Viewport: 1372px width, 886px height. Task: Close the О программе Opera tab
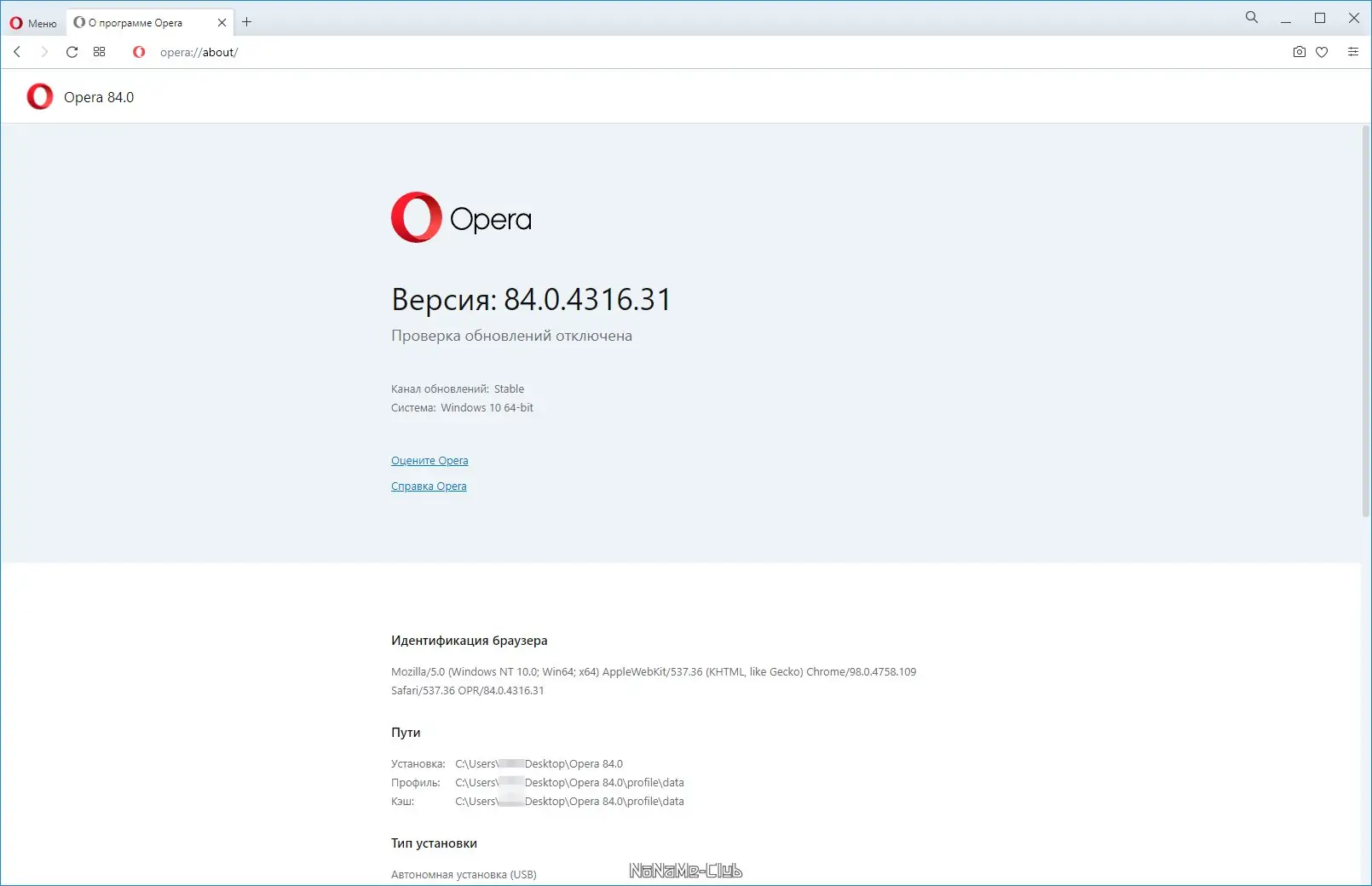(221, 22)
